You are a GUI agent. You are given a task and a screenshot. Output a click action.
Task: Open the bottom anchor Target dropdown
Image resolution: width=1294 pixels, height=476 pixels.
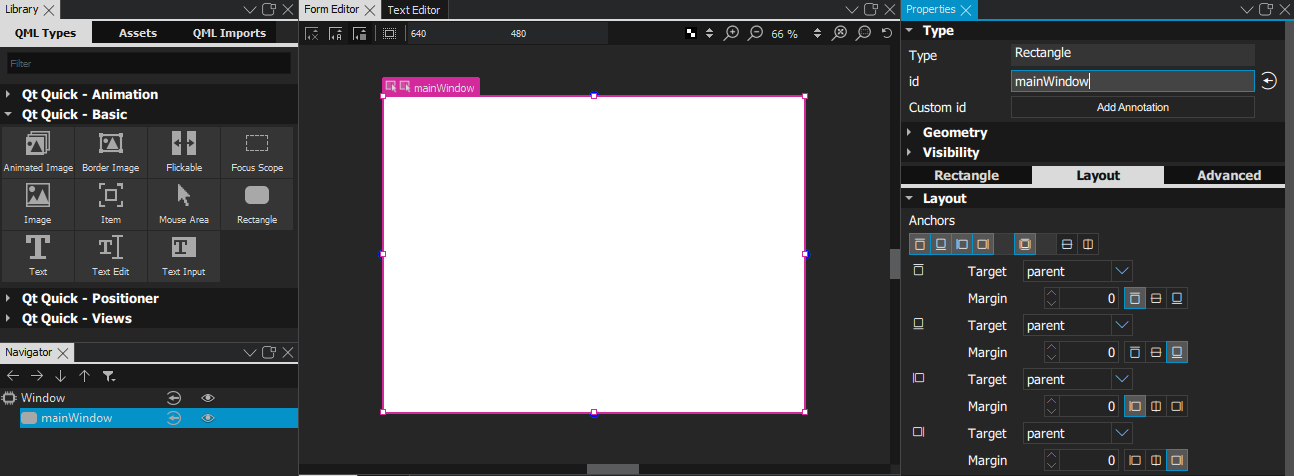coord(1077,325)
